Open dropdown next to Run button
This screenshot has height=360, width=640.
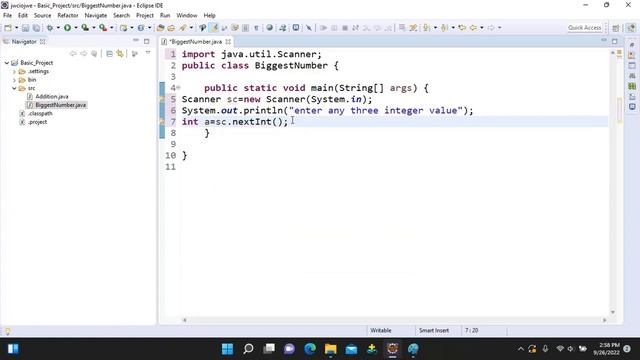(x=76, y=28)
